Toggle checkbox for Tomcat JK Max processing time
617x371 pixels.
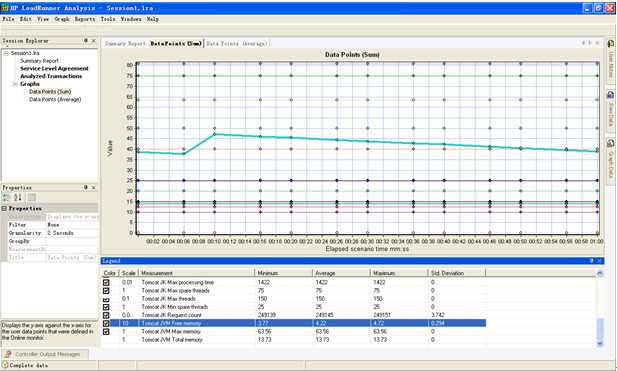pyautogui.click(x=106, y=282)
